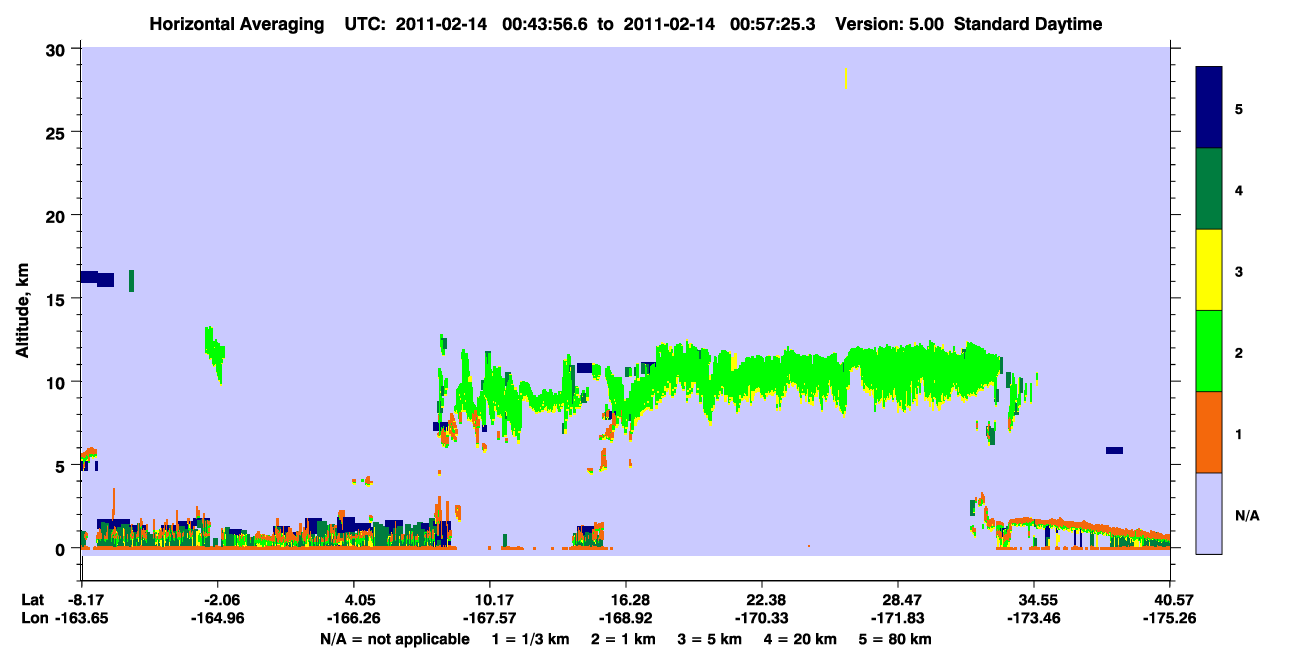Viewport: 1300px width, 667px height.
Task: Click the longitude value -173.46
Action: 1034,619
